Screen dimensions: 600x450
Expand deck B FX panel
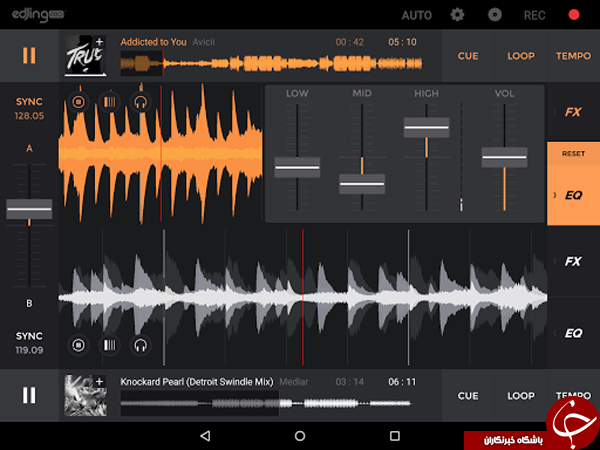point(573,262)
